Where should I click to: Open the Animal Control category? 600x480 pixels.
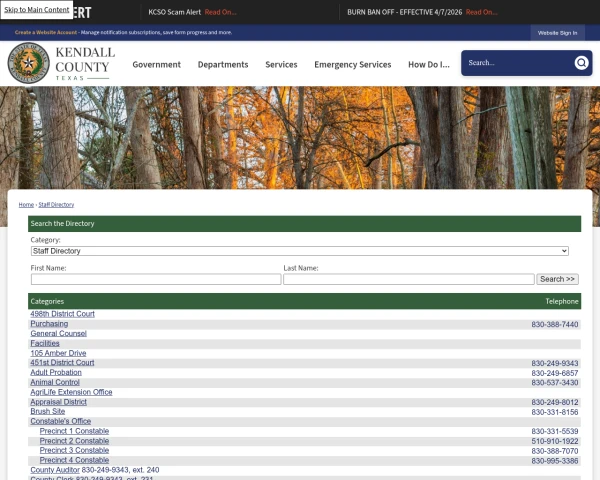[x=55, y=382]
